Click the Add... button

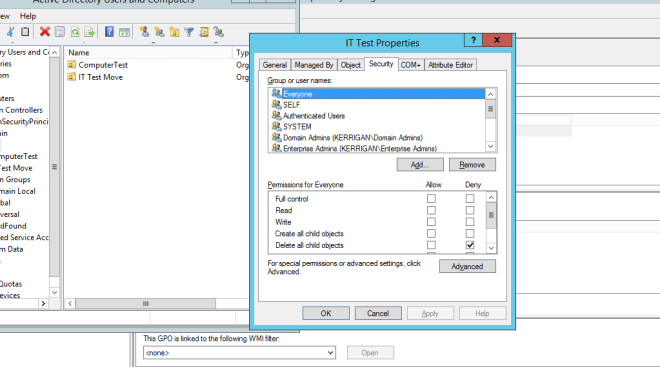[x=420, y=165]
